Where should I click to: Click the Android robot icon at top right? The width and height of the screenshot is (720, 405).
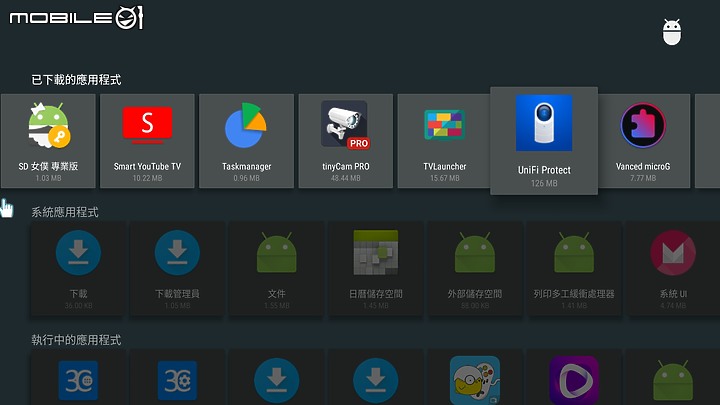[x=672, y=32]
